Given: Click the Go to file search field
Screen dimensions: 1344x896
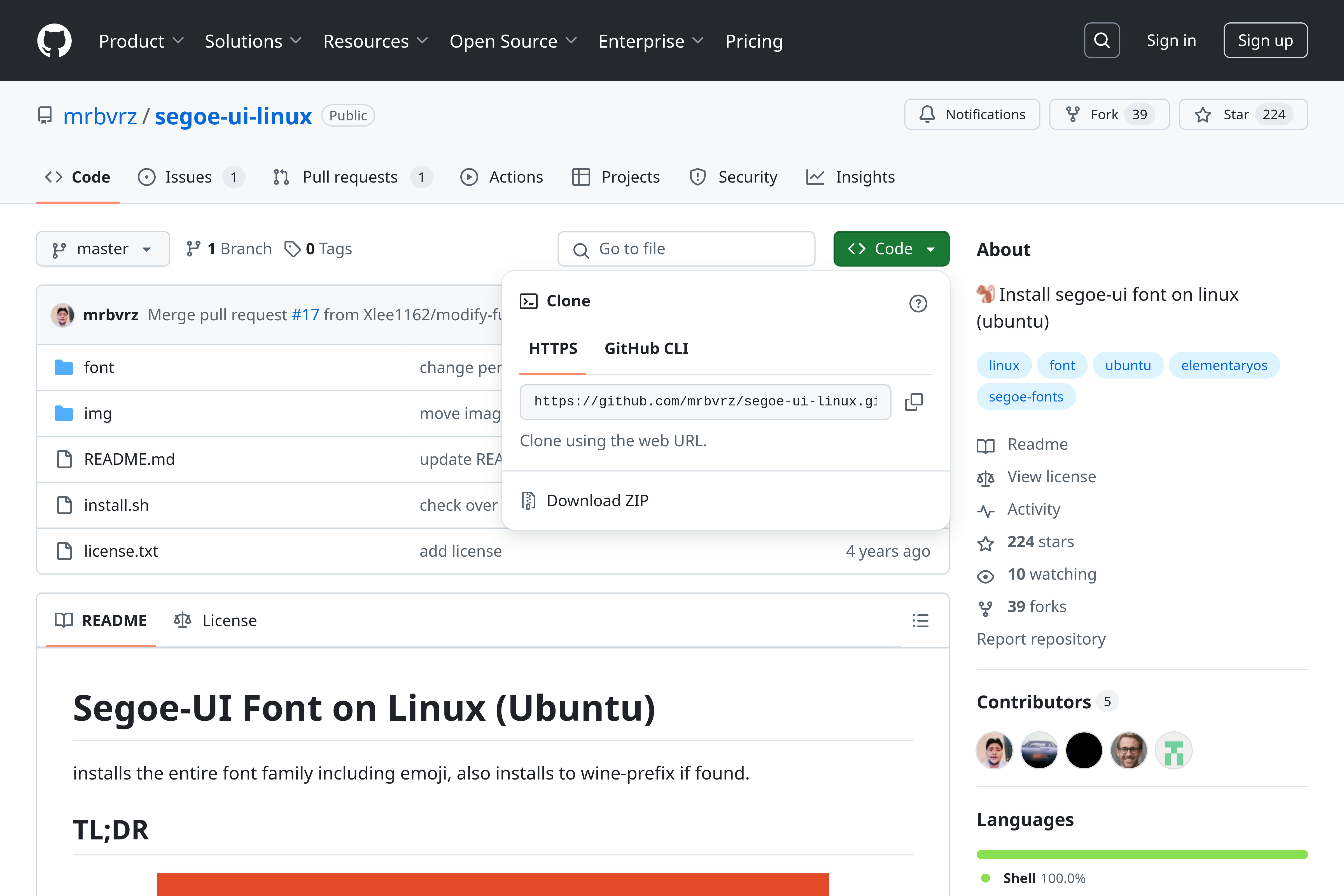Looking at the screenshot, I should pos(686,249).
